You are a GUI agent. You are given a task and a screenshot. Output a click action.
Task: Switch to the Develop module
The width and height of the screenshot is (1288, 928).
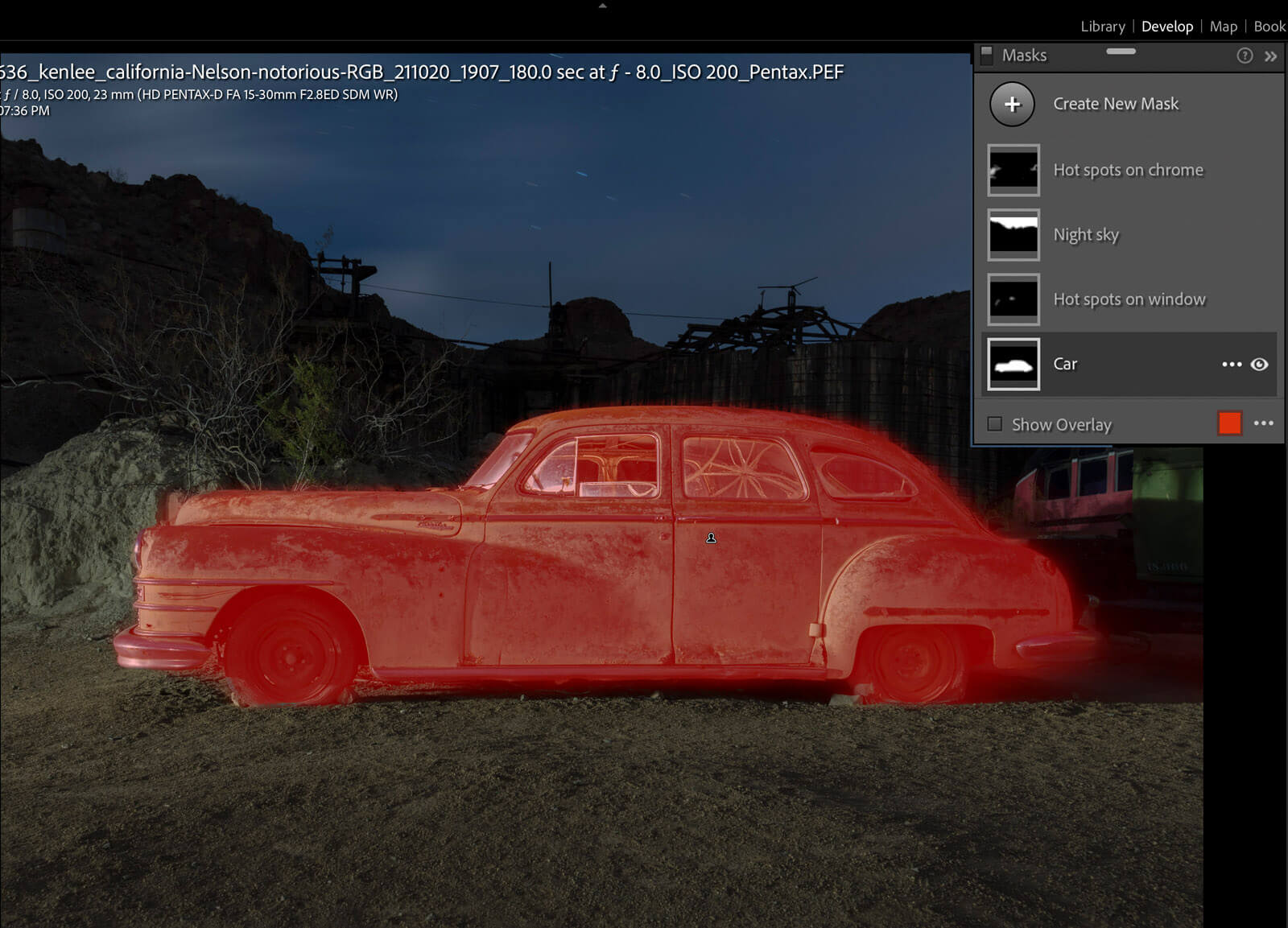tap(1166, 27)
